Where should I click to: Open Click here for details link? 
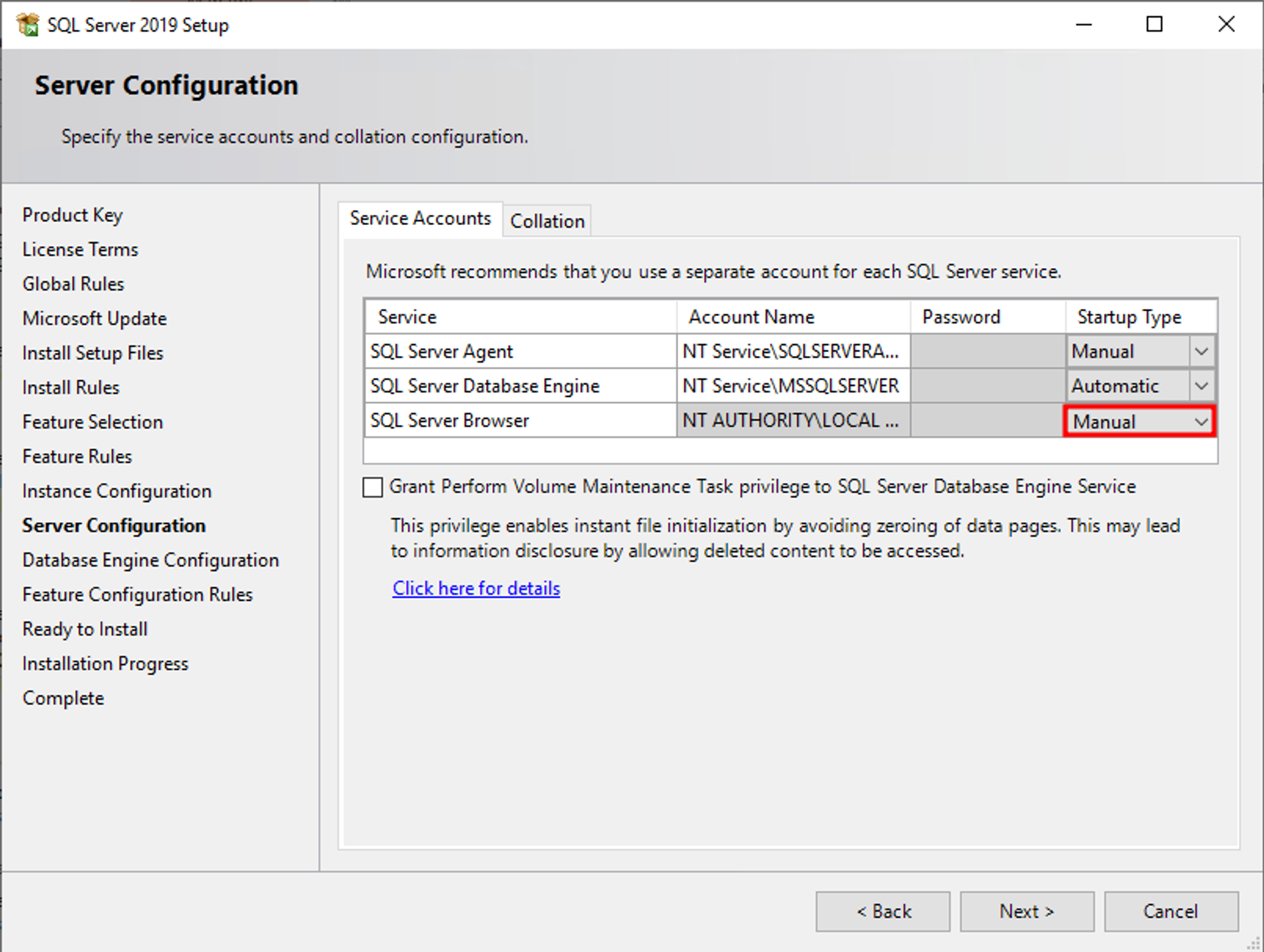[x=475, y=588]
